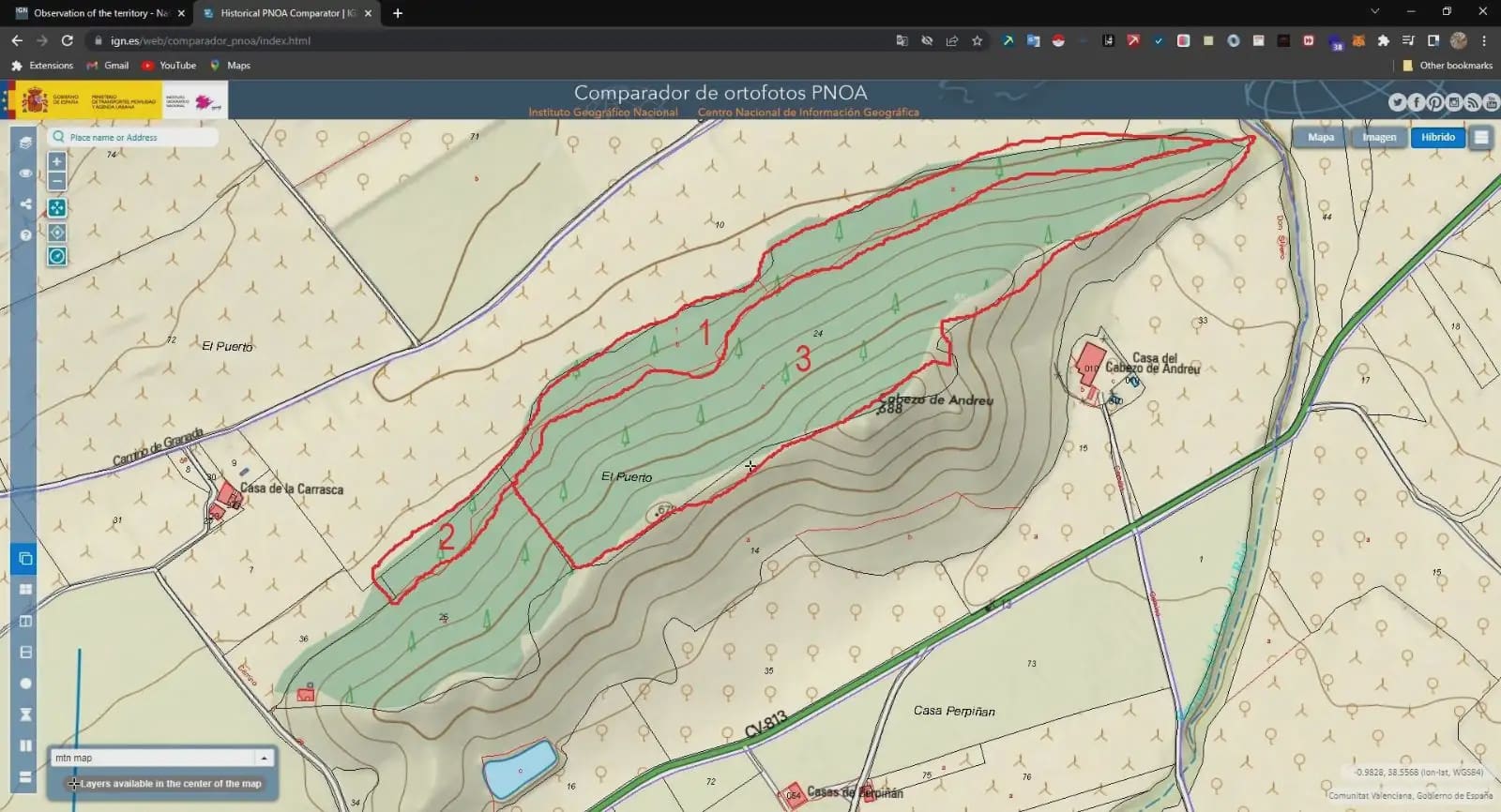1501x812 pixels.
Task: Select the circular spyglass comparison mode
Action: (x=25, y=684)
